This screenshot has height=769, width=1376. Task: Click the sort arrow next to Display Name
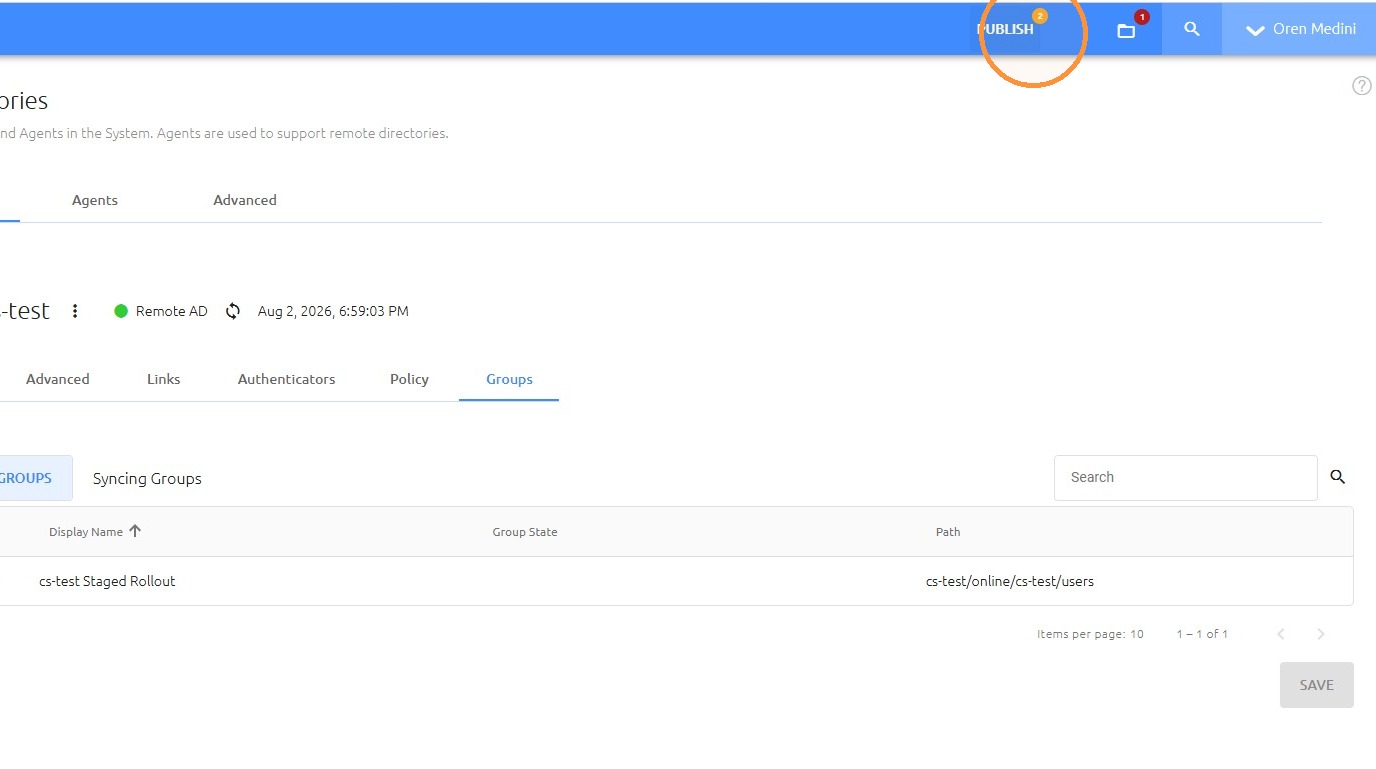135,531
